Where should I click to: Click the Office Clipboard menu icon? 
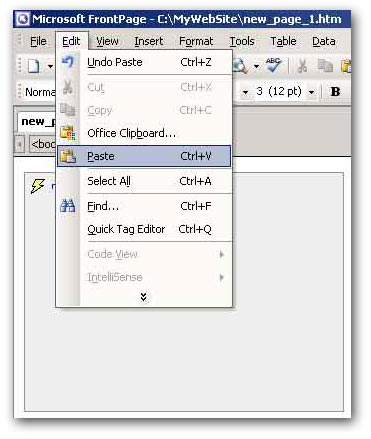click(x=68, y=133)
